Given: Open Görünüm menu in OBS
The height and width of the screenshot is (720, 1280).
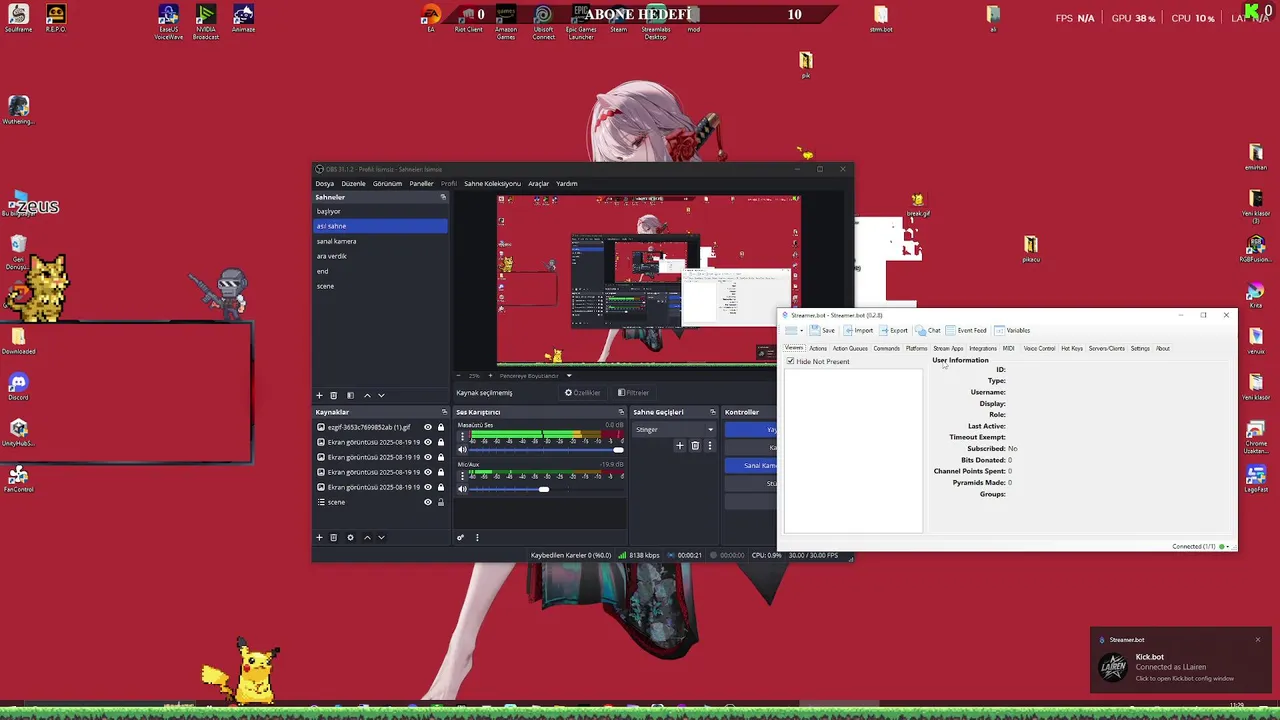Looking at the screenshot, I should coord(387,184).
